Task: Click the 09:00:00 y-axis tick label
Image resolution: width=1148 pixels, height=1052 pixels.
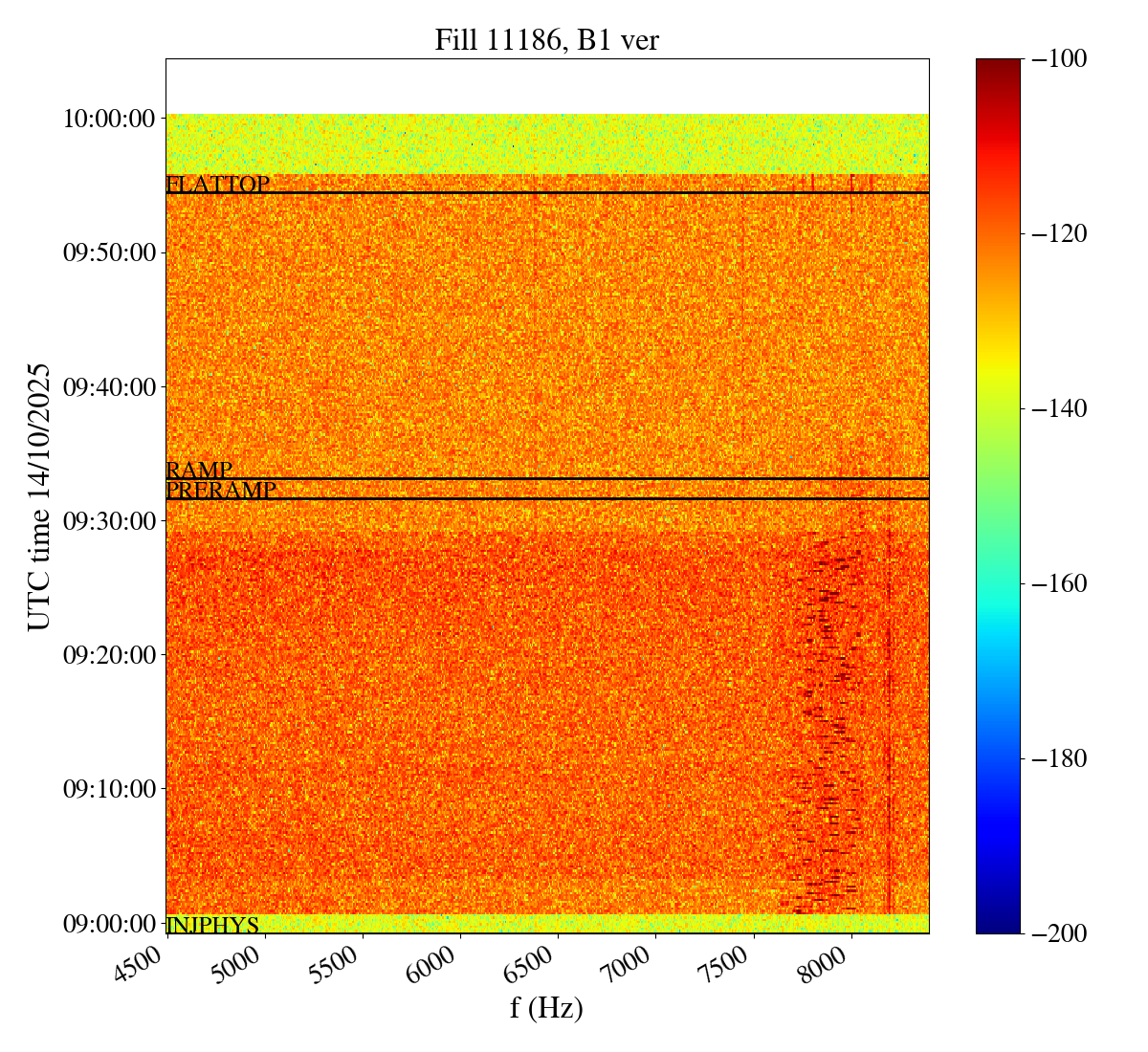Action: [108, 924]
